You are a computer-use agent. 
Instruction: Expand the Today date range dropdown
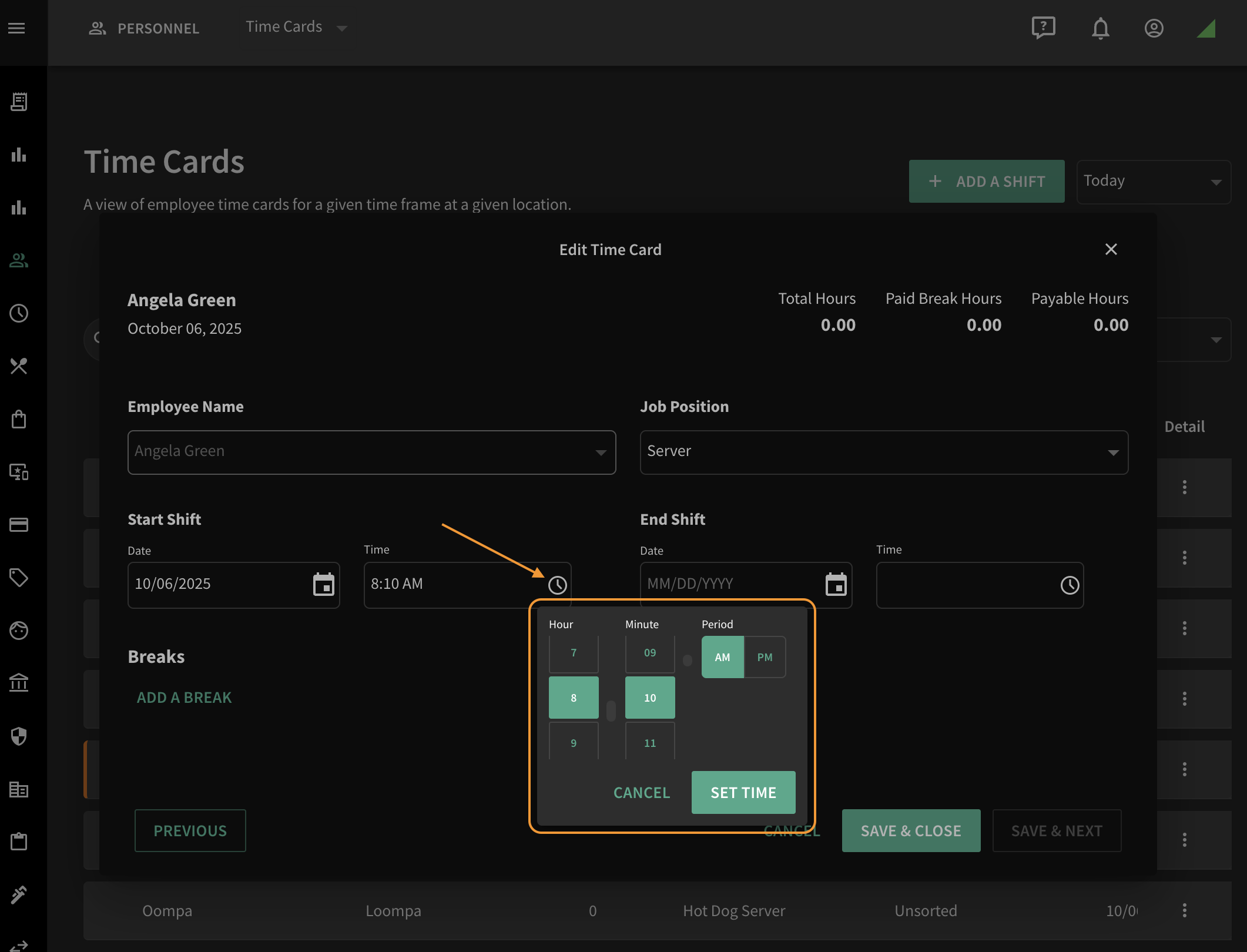point(1154,182)
